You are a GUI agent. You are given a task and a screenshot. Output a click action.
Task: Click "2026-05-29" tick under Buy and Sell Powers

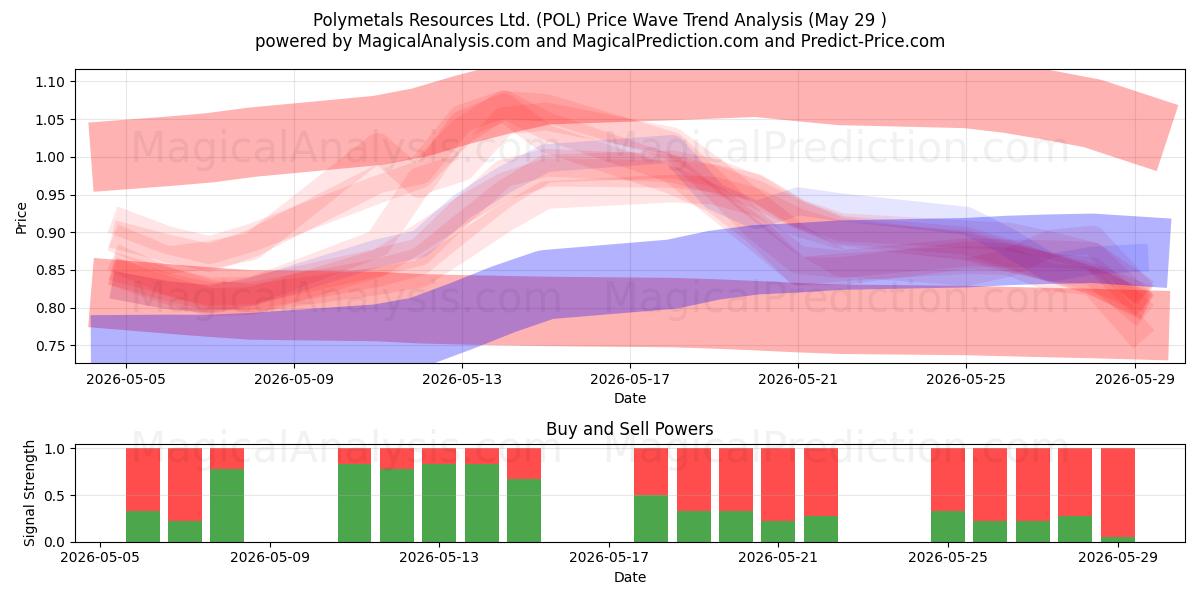pyautogui.click(x=1117, y=559)
